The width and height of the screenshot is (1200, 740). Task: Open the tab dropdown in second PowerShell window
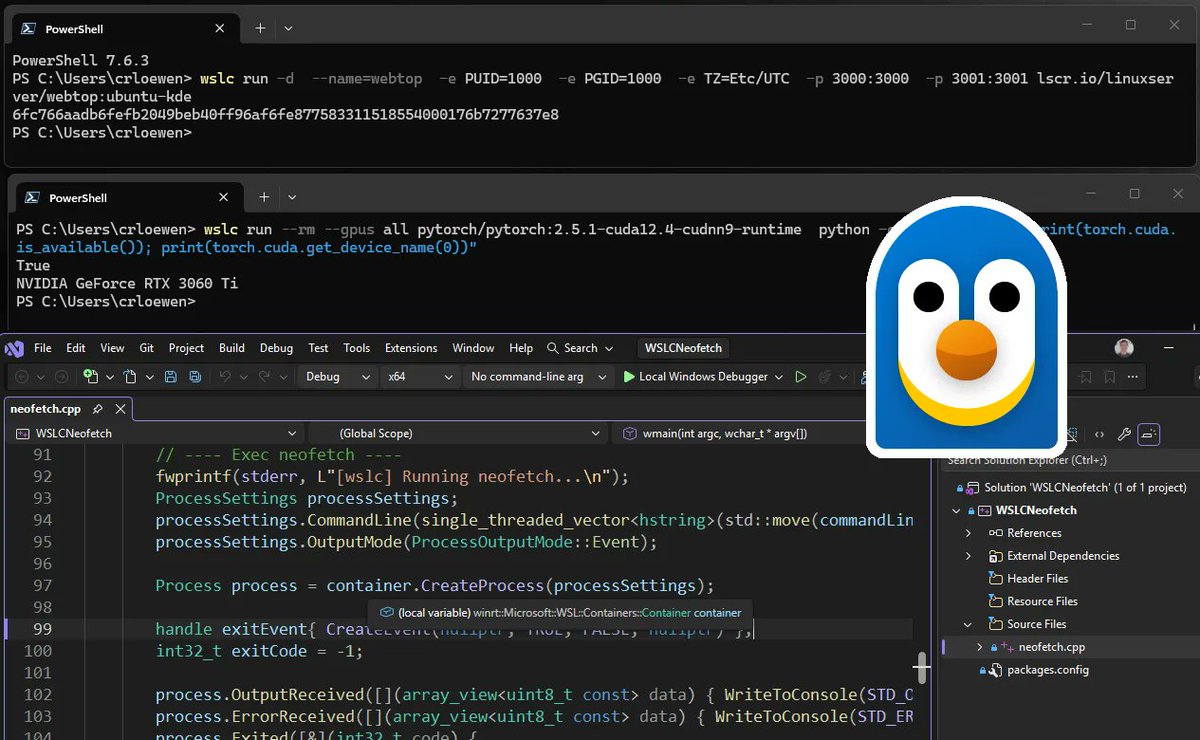coord(290,197)
